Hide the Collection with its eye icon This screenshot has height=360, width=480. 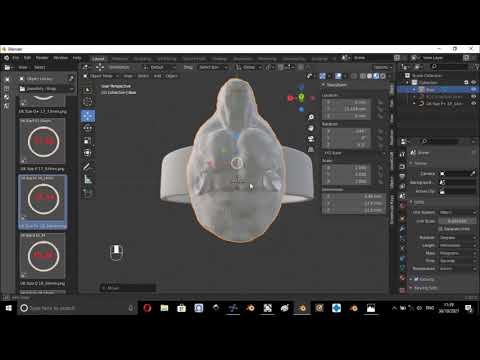pos(473,82)
